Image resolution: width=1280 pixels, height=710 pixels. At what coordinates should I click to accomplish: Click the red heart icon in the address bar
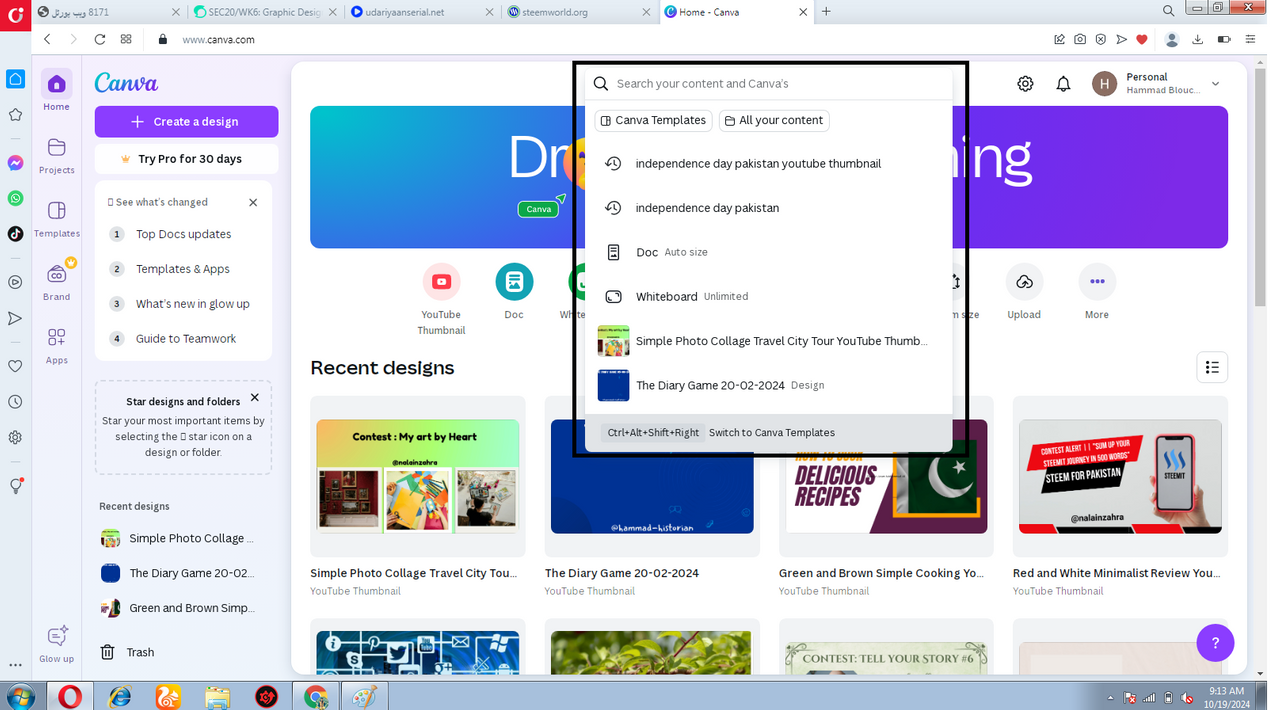coord(1142,39)
